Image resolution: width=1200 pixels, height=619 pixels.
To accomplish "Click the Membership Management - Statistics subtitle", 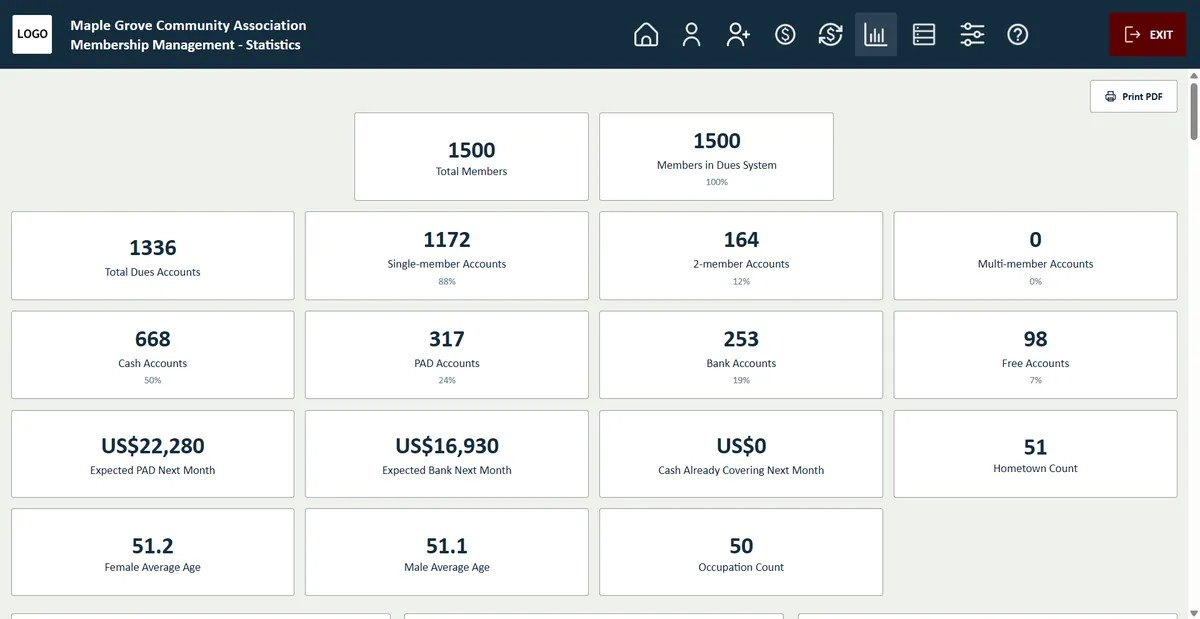I will 186,45.
